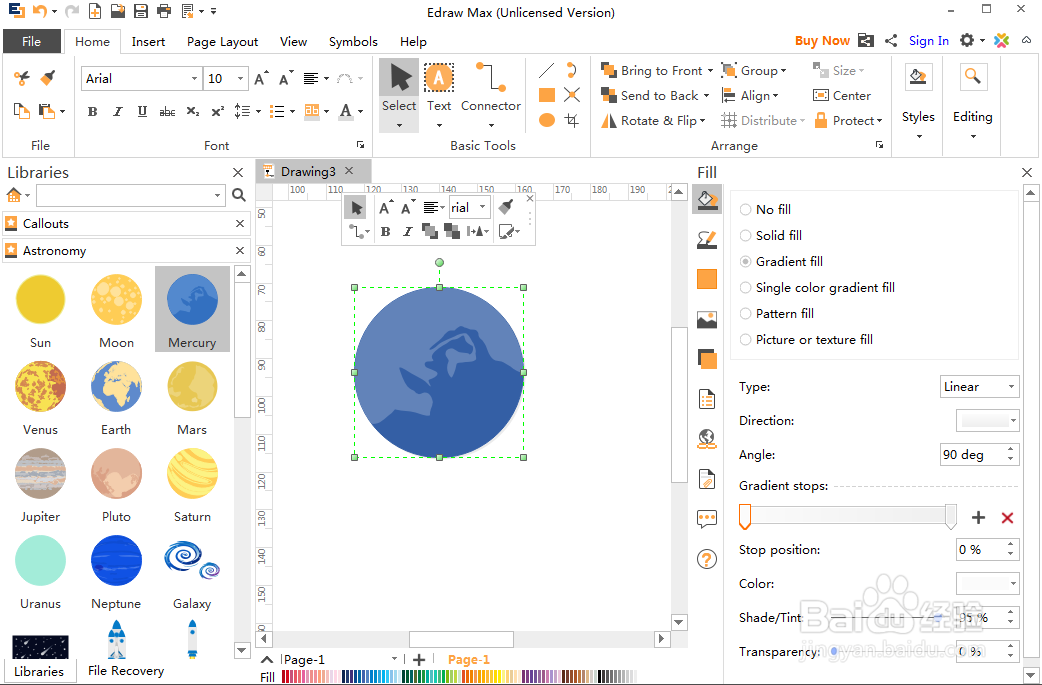Delete gradient stop with red X
Viewport: 1042px width, 685px height.
(x=1007, y=518)
